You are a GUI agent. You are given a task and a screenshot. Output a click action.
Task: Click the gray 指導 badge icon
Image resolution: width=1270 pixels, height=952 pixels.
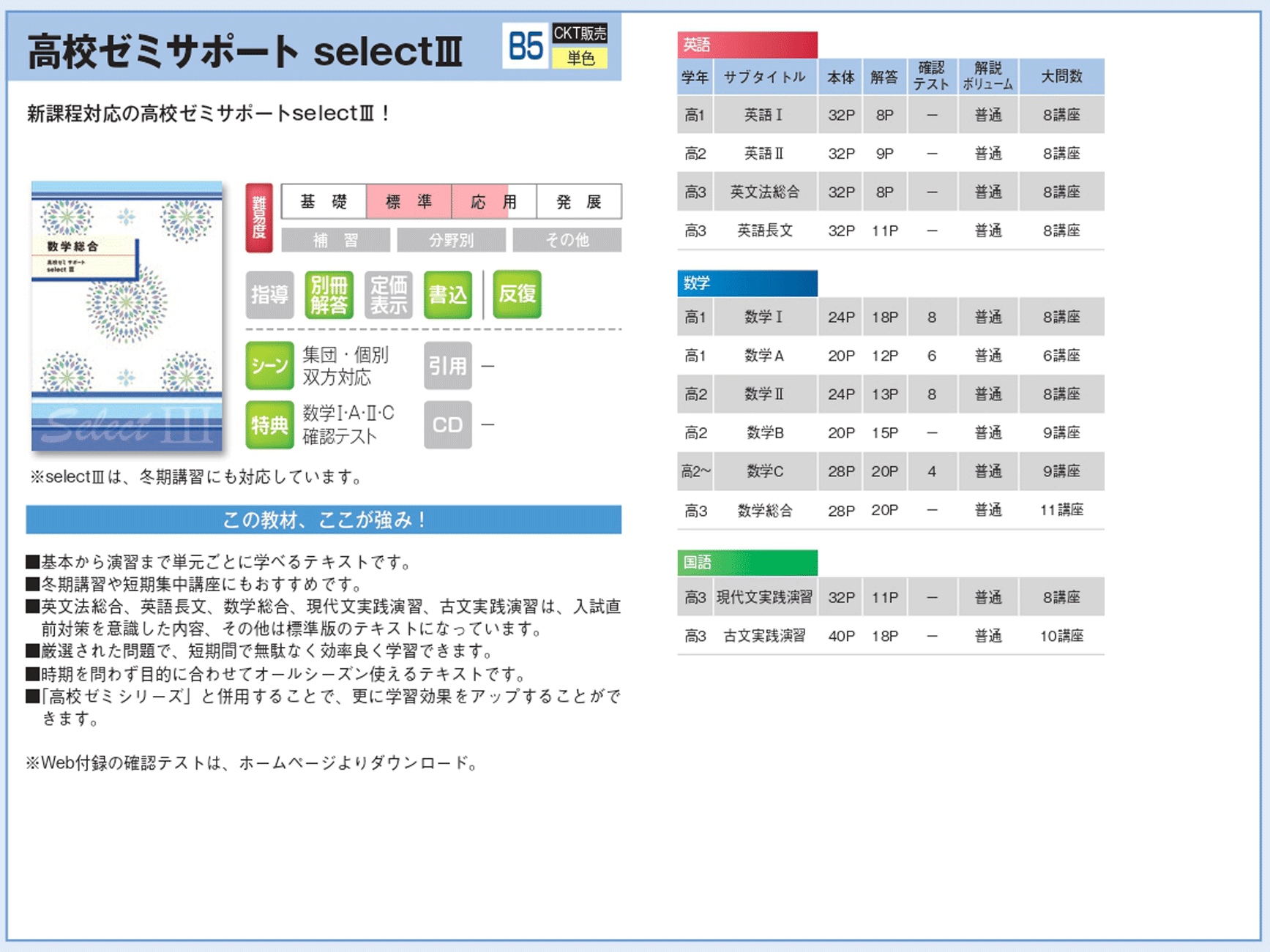[269, 295]
